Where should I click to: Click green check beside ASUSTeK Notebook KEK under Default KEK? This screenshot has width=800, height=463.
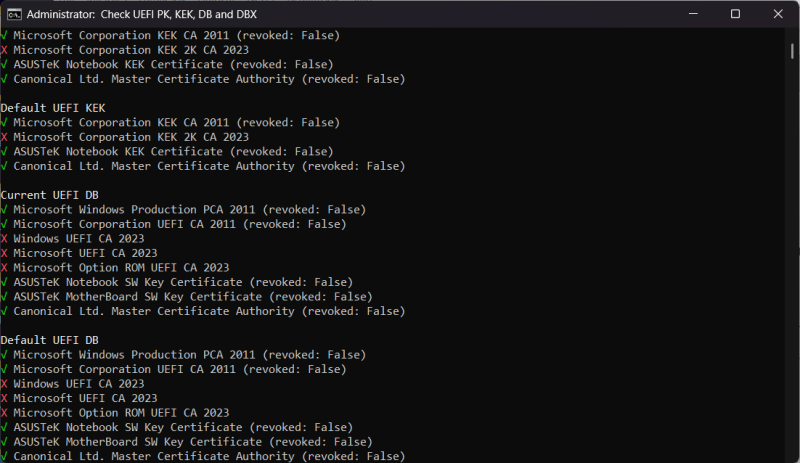[4, 152]
